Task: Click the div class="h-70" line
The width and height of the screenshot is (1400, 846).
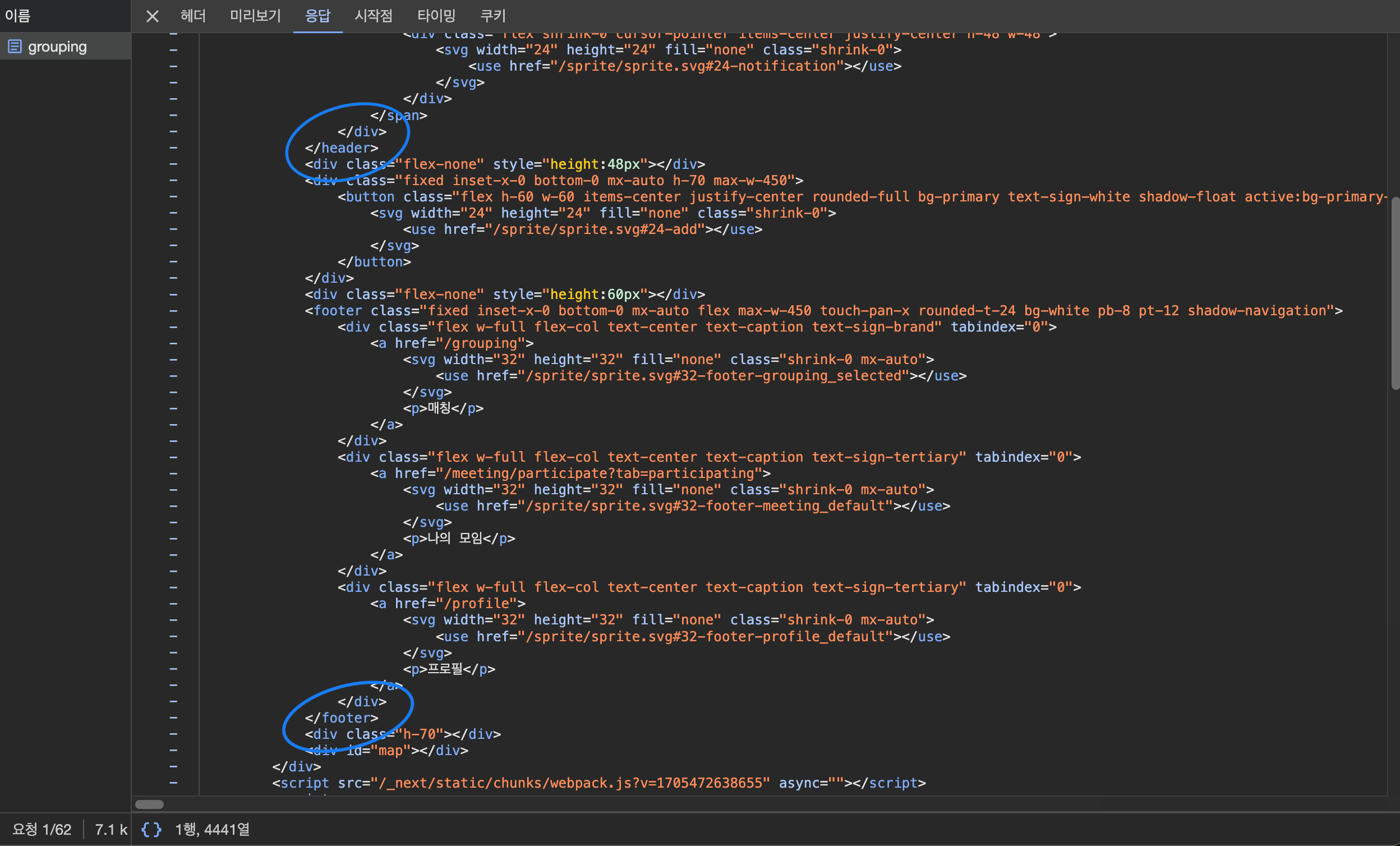Action: pyautogui.click(x=403, y=734)
